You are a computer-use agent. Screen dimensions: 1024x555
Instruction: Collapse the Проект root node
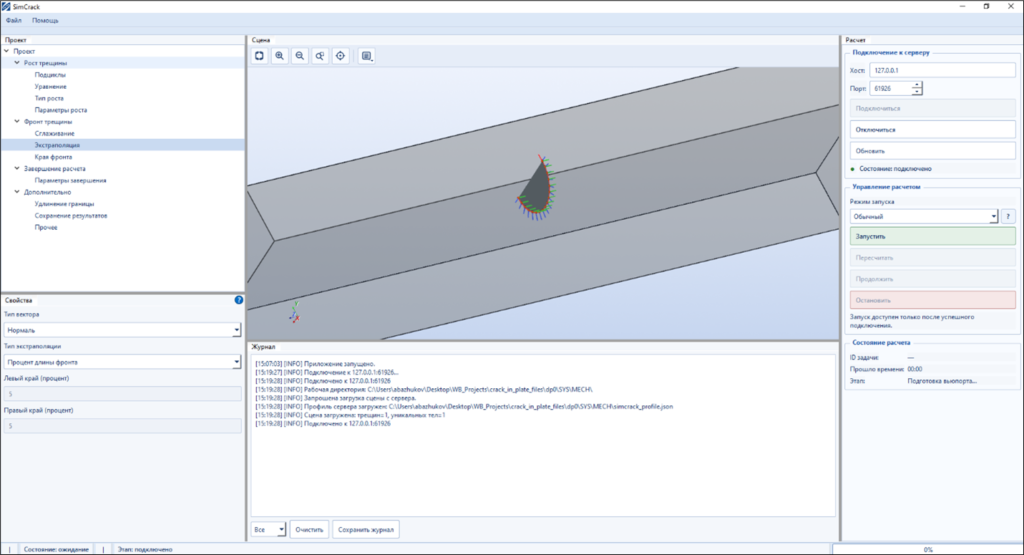[7, 51]
